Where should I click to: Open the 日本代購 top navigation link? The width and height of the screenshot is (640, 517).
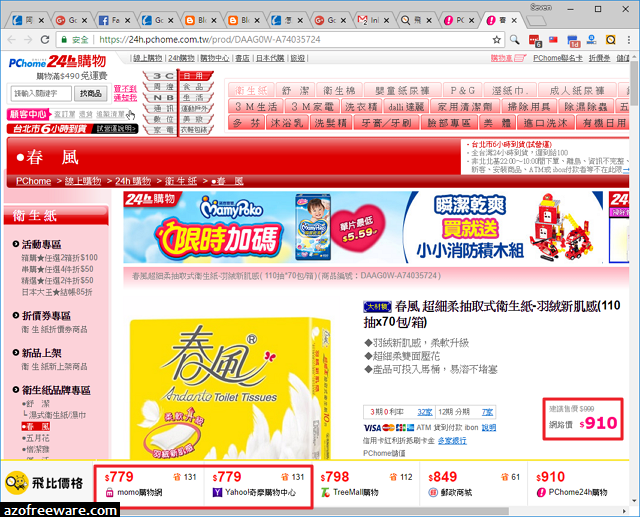click(x=270, y=58)
